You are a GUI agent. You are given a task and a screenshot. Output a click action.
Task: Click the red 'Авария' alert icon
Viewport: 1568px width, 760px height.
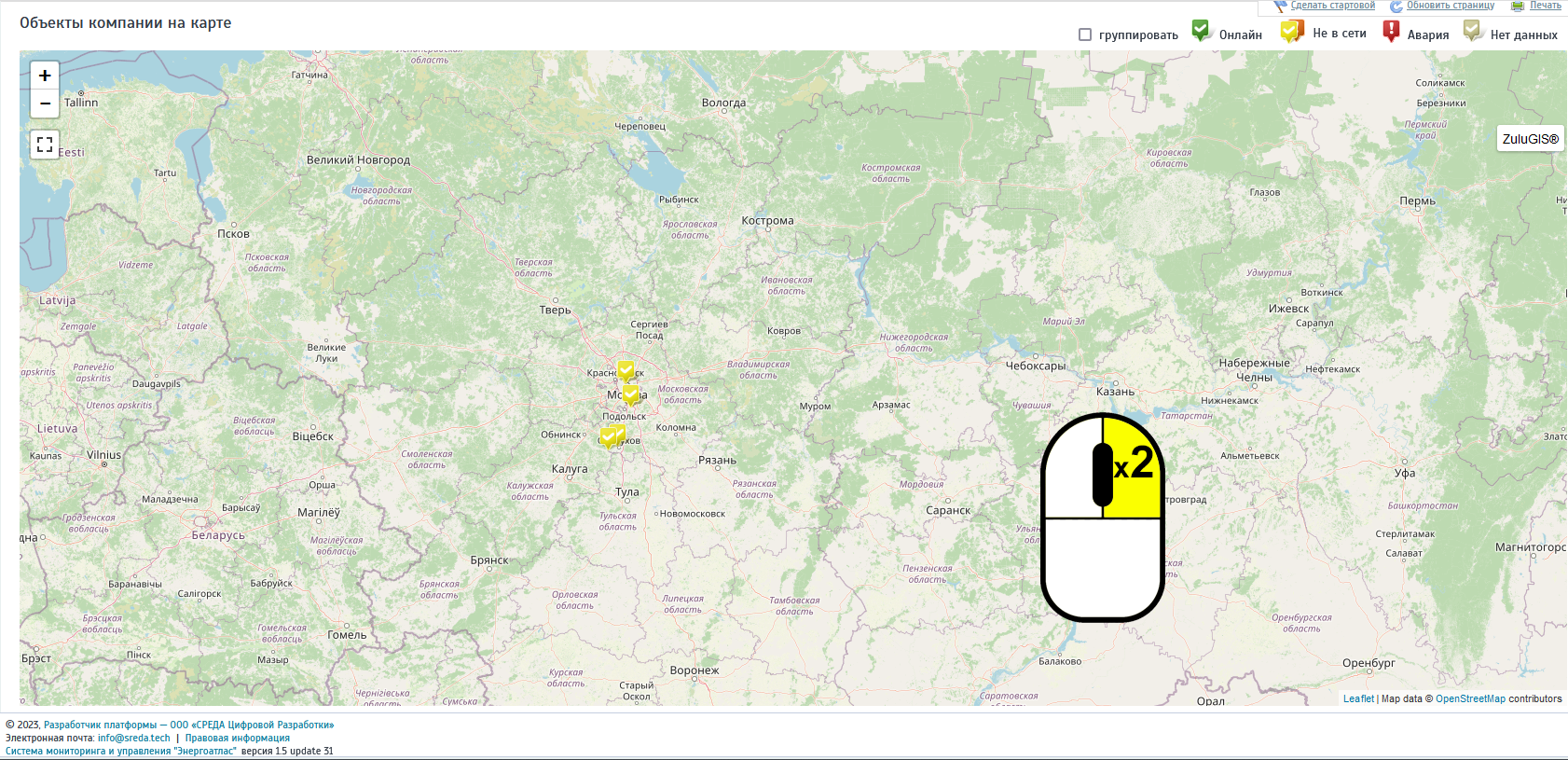click(x=1391, y=31)
